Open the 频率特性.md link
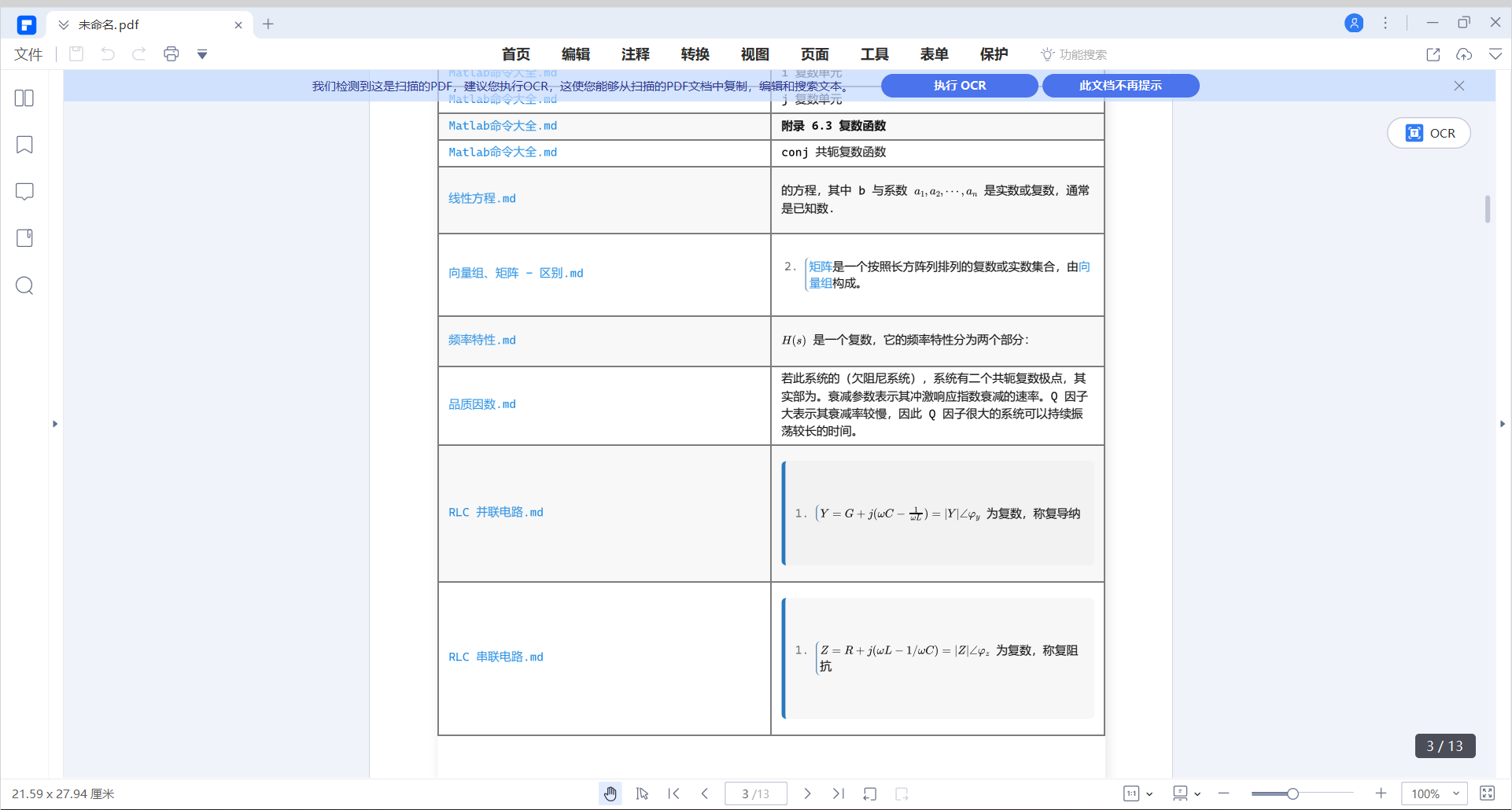Viewport: 1512px width, 810px height. 482,340
